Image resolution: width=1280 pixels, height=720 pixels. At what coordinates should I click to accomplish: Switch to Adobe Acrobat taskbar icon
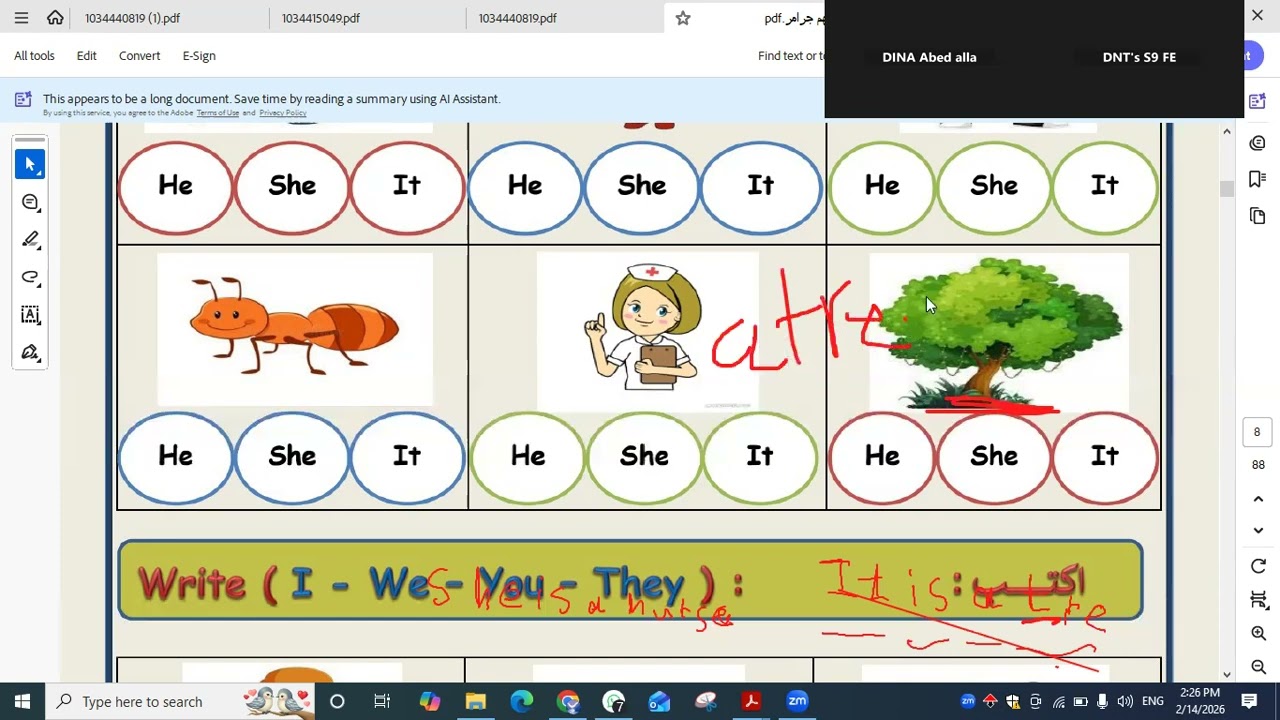[x=751, y=701]
